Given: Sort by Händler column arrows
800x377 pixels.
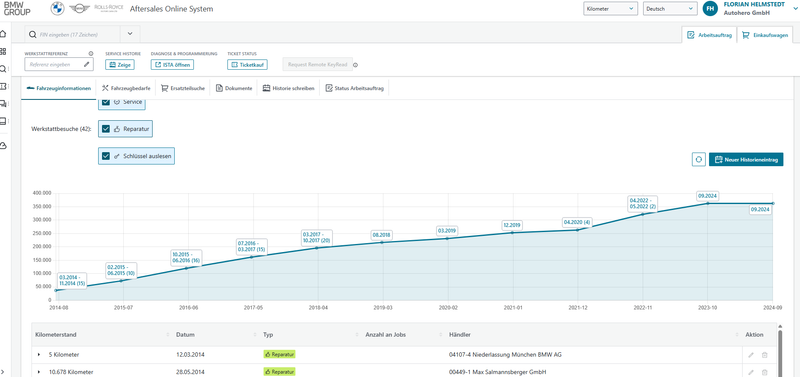Looking at the screenshot, I should click(x=737, y=335).
